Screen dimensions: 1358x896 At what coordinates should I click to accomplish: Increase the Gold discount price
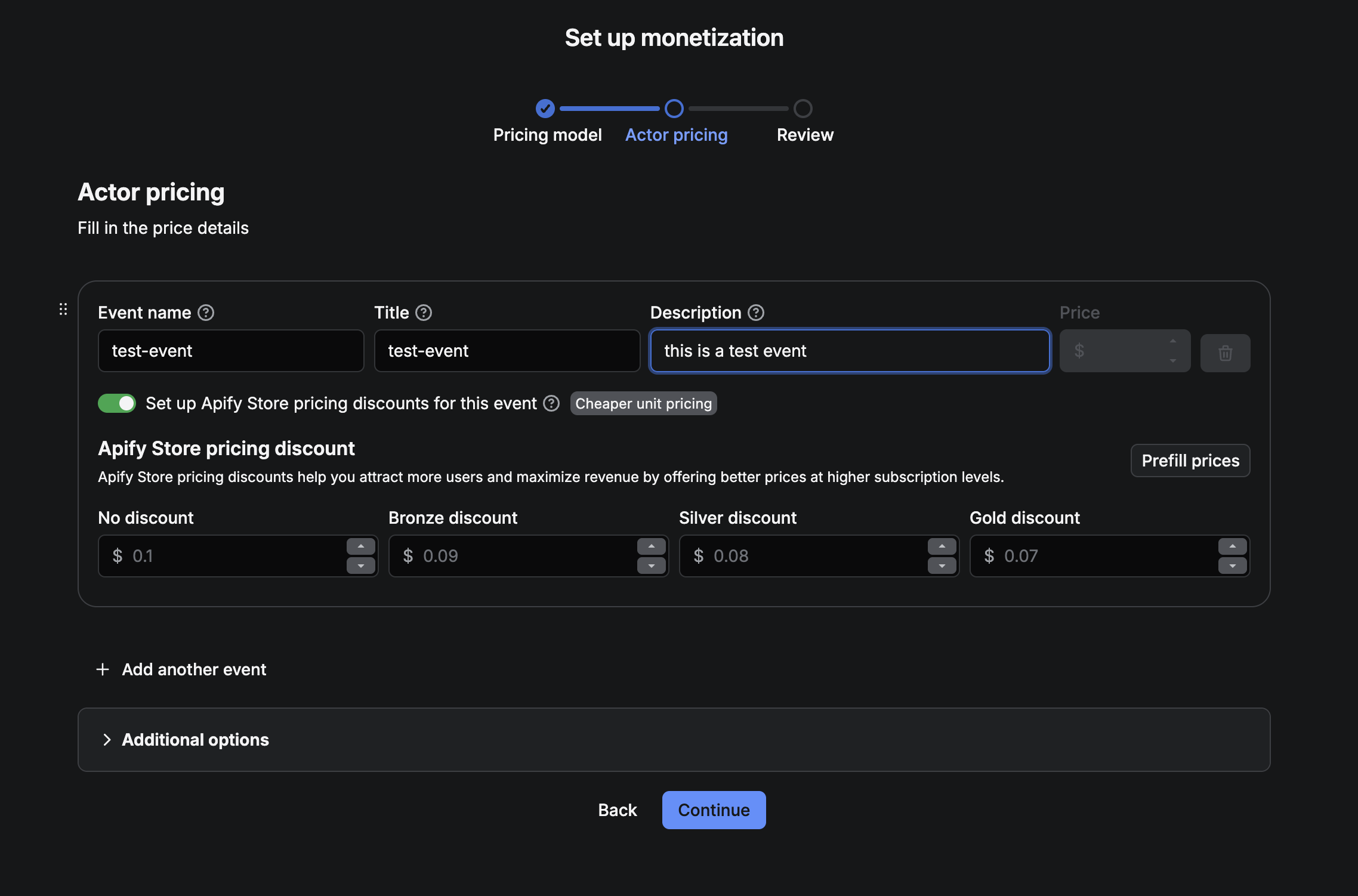tap(1232, 546)
